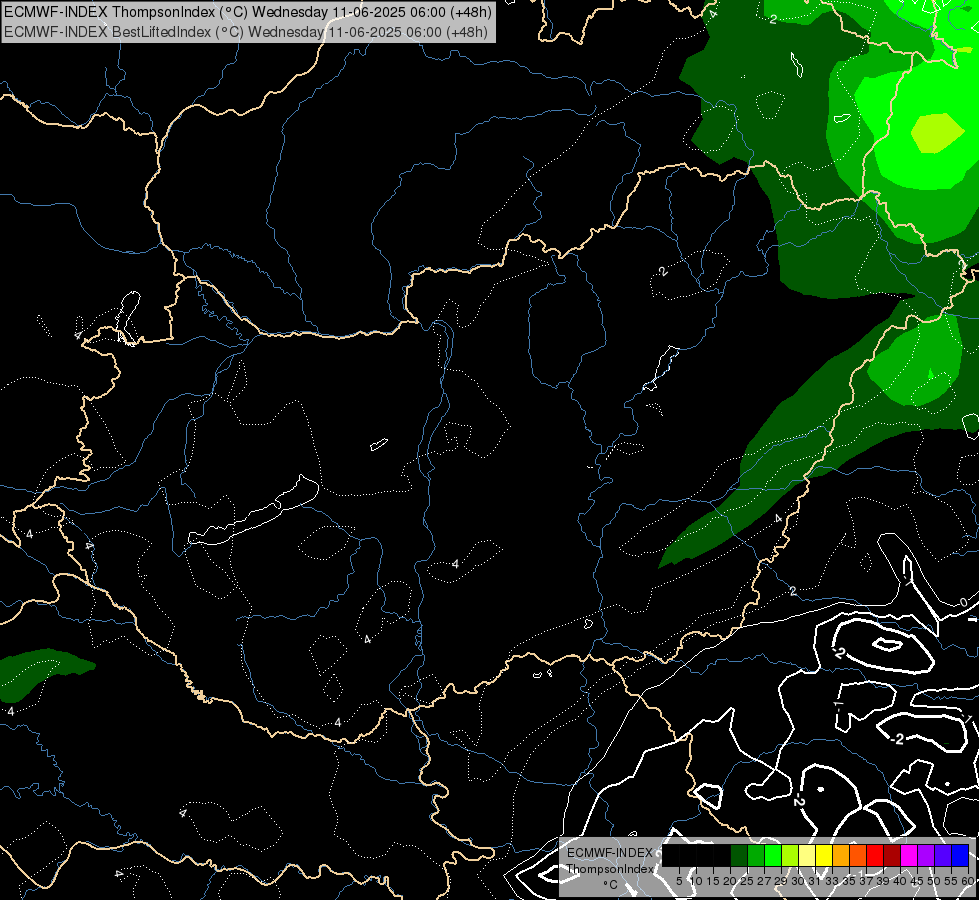Click the pure yellow 31-33 legend swatch
The image size is (979, 900).
[824, 855]
